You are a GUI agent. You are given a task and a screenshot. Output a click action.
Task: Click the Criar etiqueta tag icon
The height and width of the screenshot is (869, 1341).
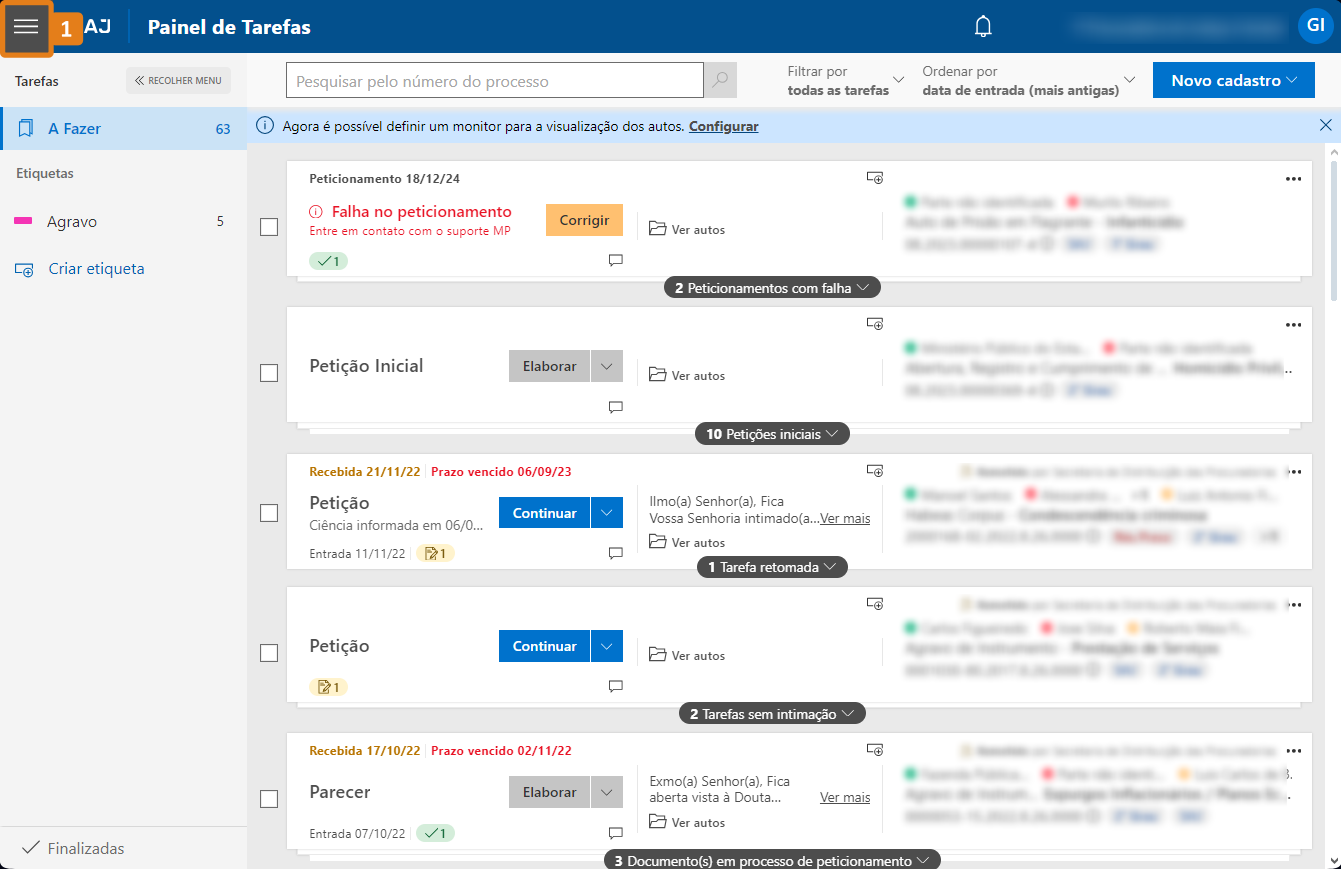pos(24,269)
